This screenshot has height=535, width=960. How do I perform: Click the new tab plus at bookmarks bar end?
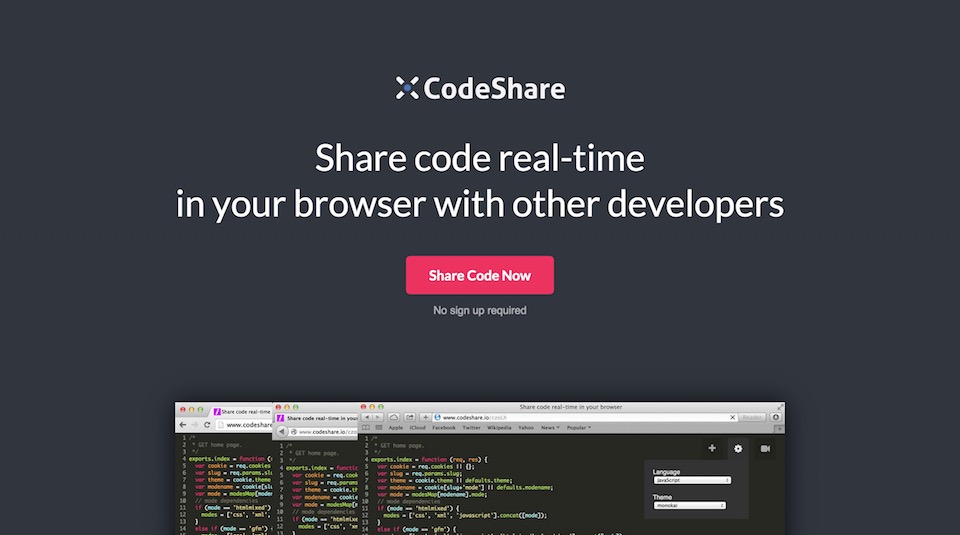[779, 428]
